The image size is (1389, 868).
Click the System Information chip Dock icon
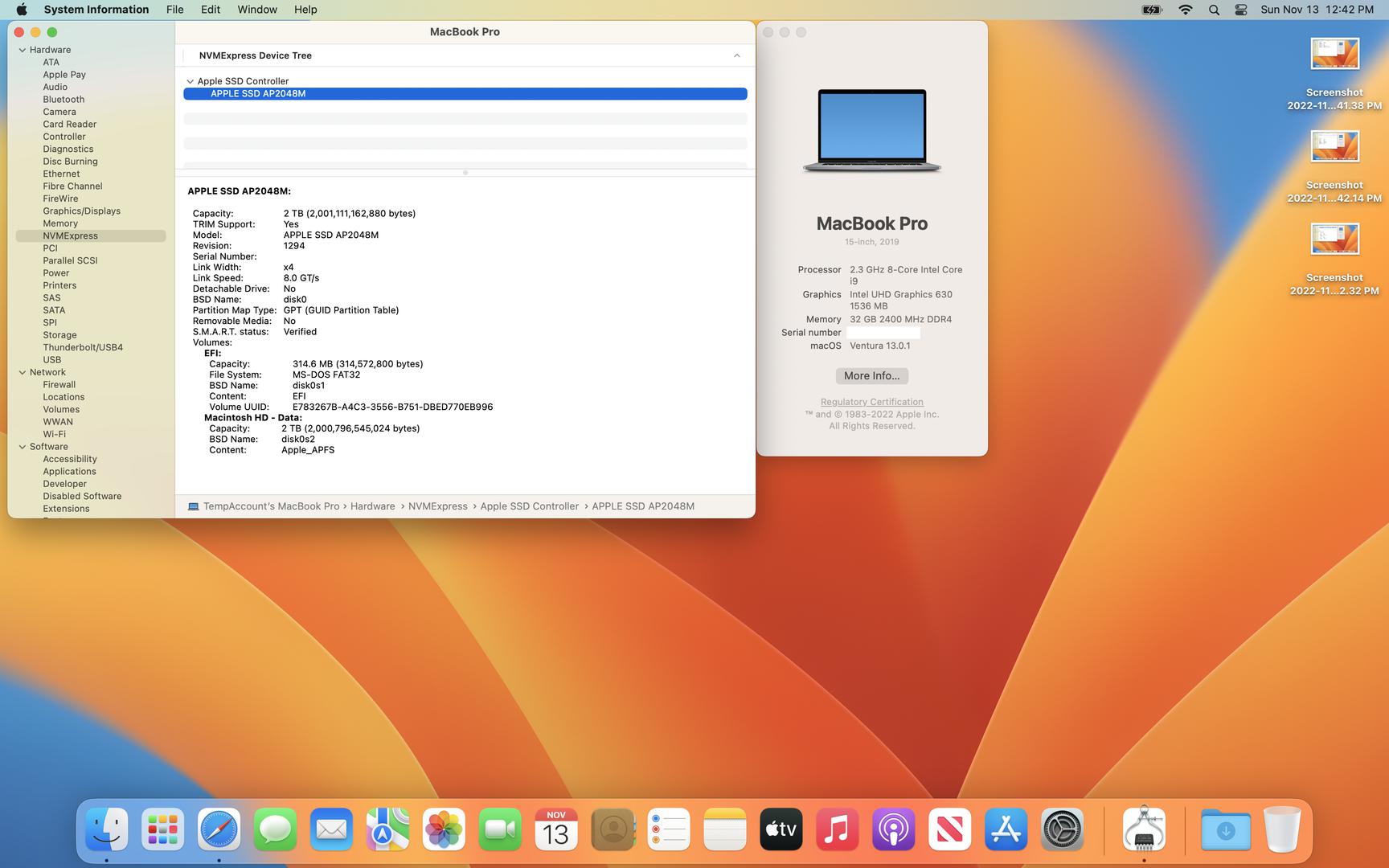pyautogui.click(x=1144, y=830)
